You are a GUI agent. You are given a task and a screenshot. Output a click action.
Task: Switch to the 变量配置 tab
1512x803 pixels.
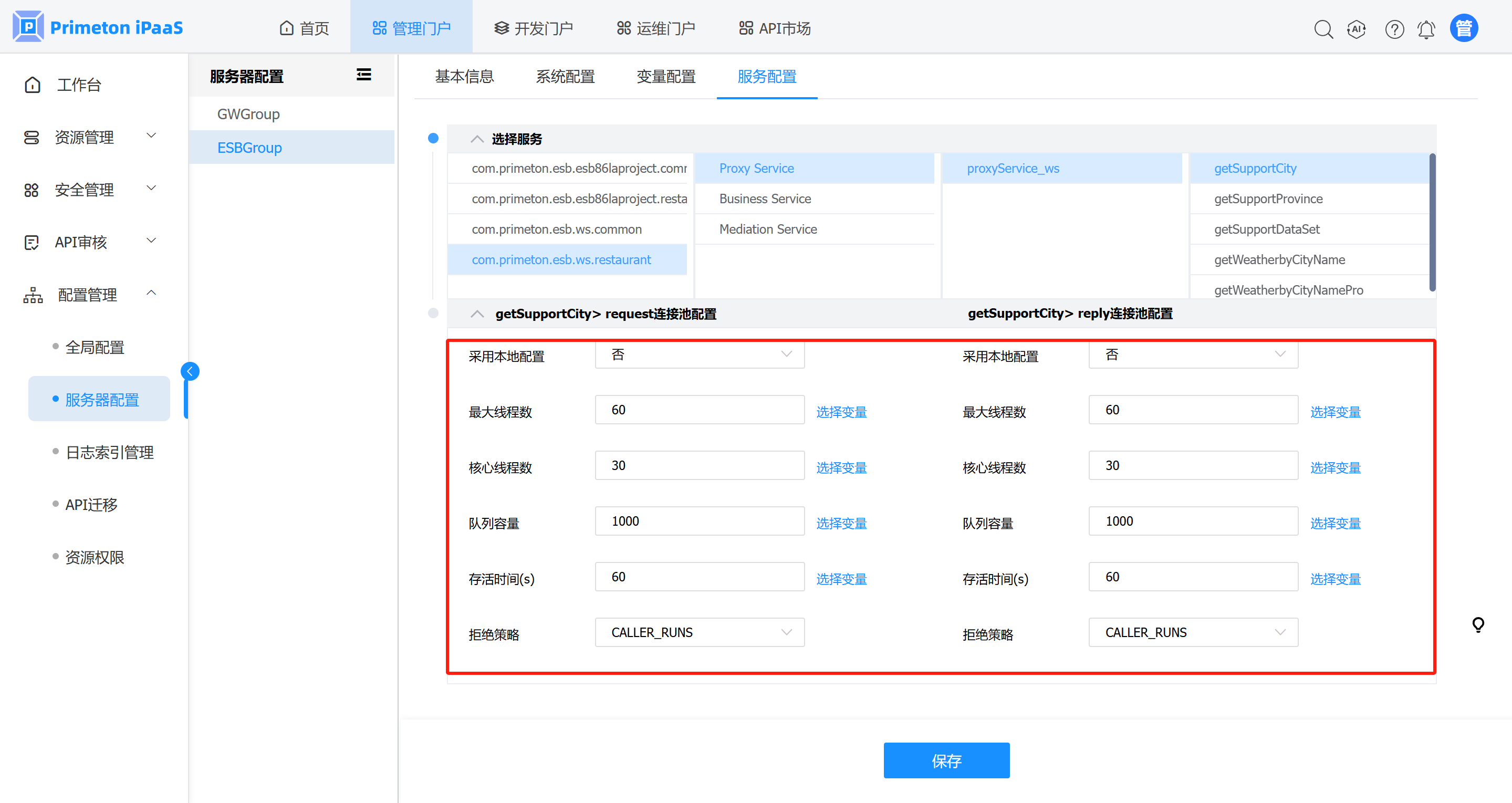pos(665,76)
